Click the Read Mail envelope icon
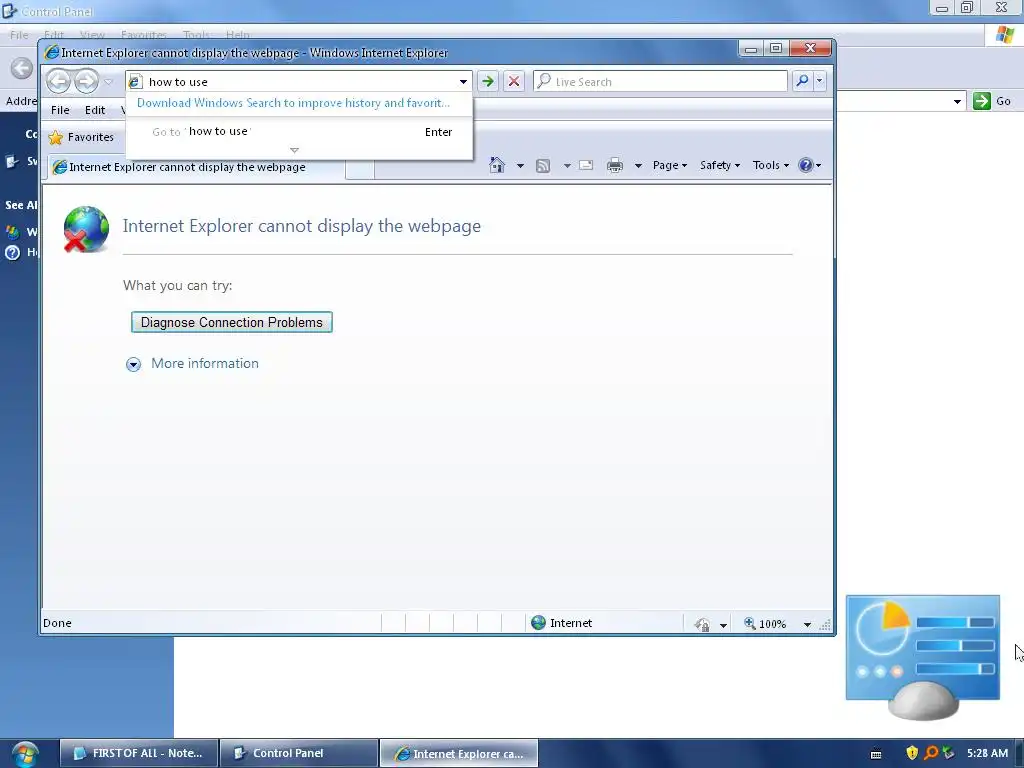The image size is (1024, 768). tap(586, 165)
